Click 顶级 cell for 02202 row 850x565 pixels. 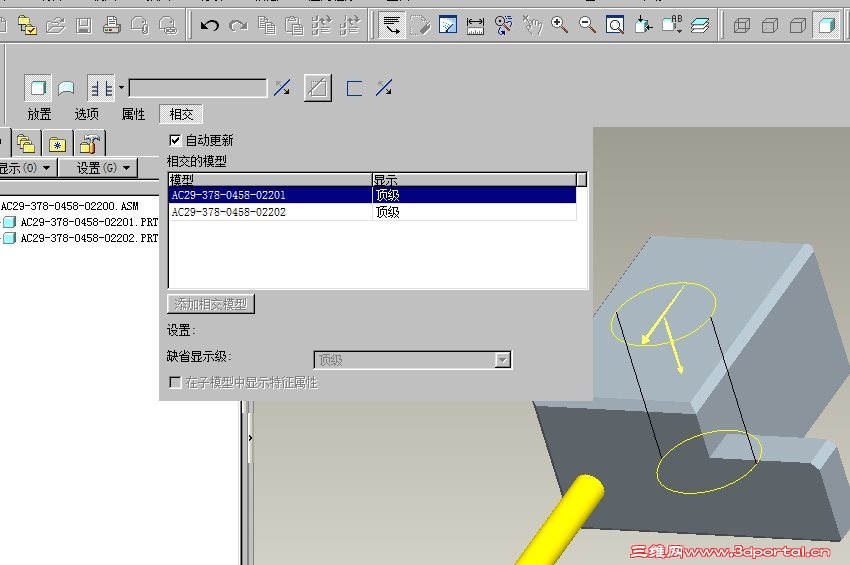point(474,212)
